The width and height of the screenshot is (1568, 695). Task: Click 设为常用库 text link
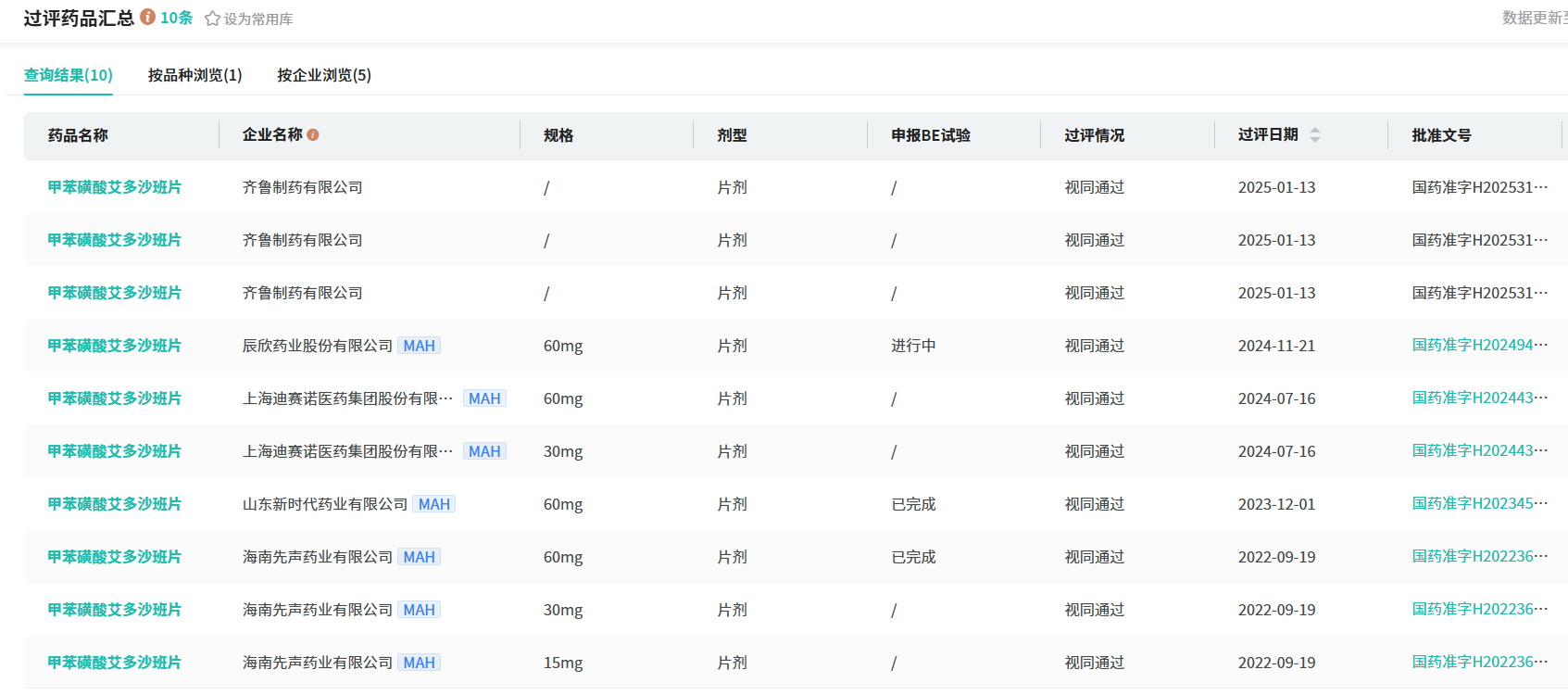click(258, 19)
